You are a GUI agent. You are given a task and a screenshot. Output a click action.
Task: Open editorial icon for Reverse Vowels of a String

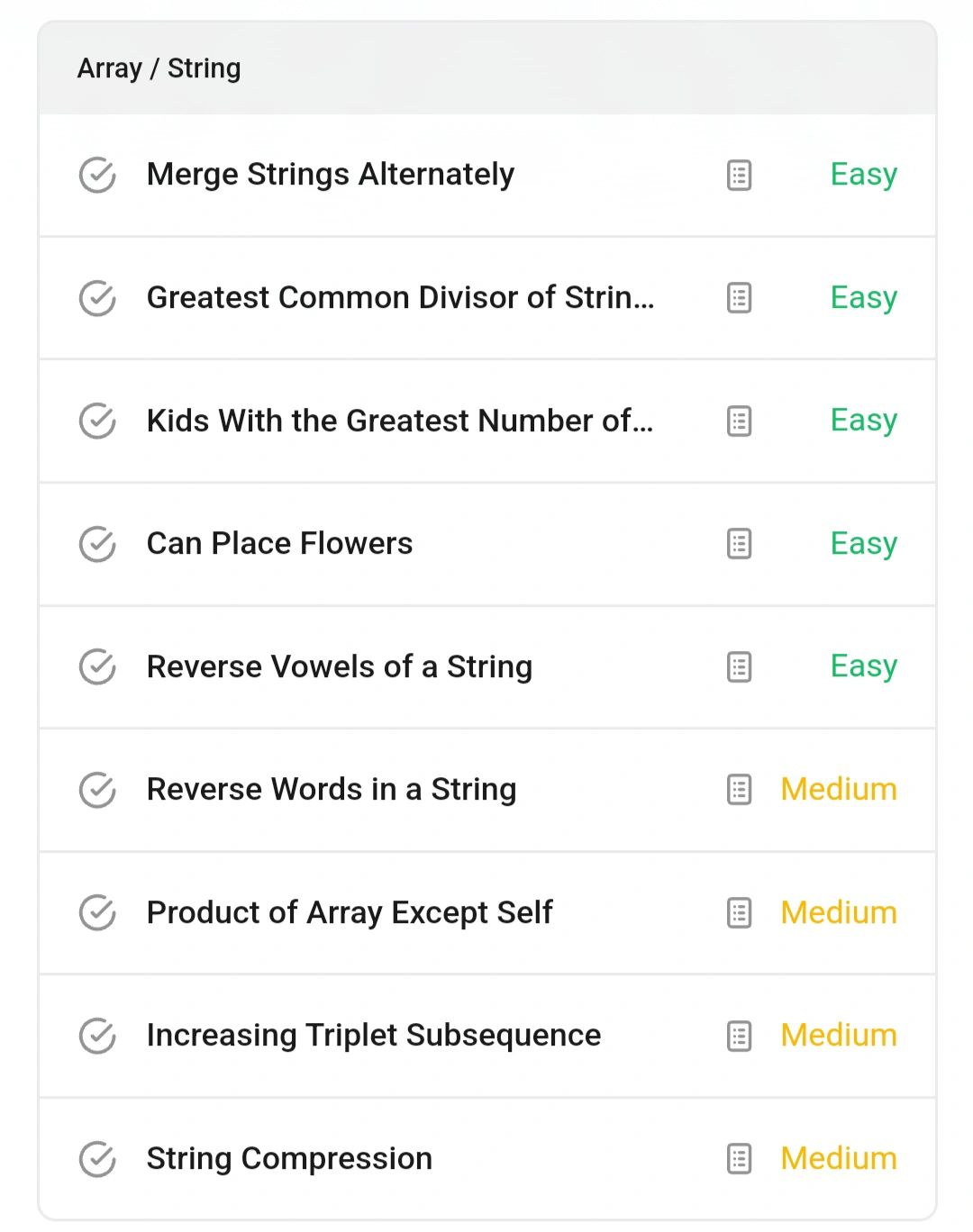[739, 667]
